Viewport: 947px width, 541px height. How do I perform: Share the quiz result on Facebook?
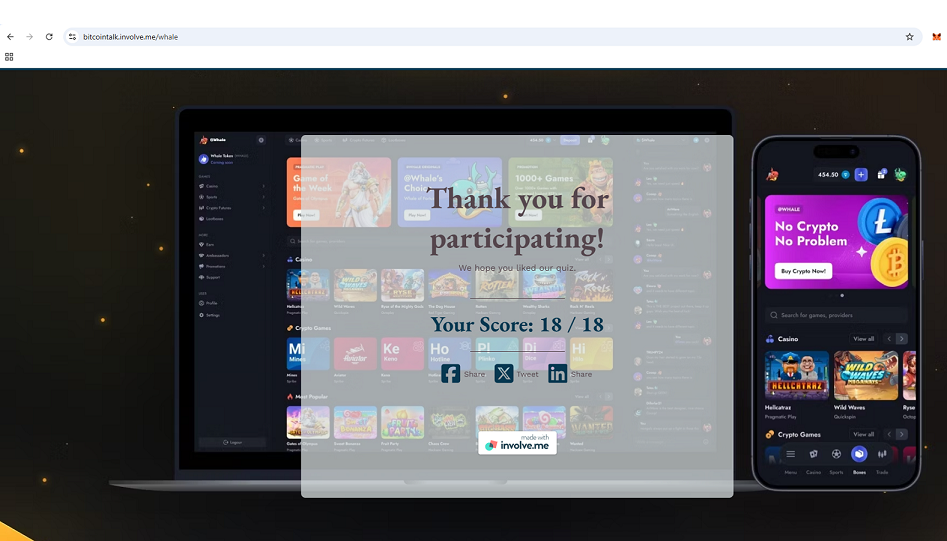(463, 374)
